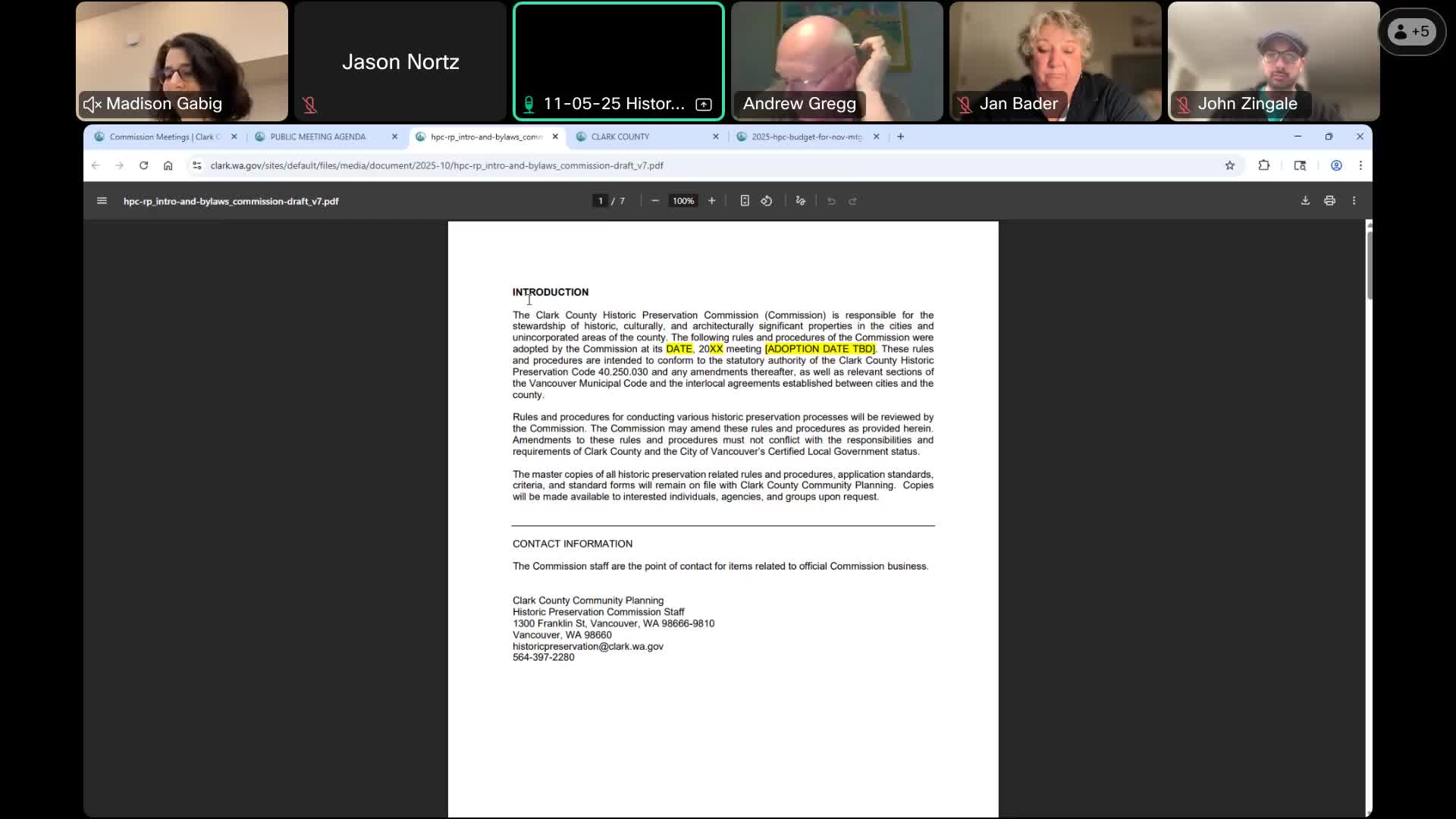Screen dimensions: 1456x819
Task: Rotate the PDF counterclockwise
Action: (766, 200)
